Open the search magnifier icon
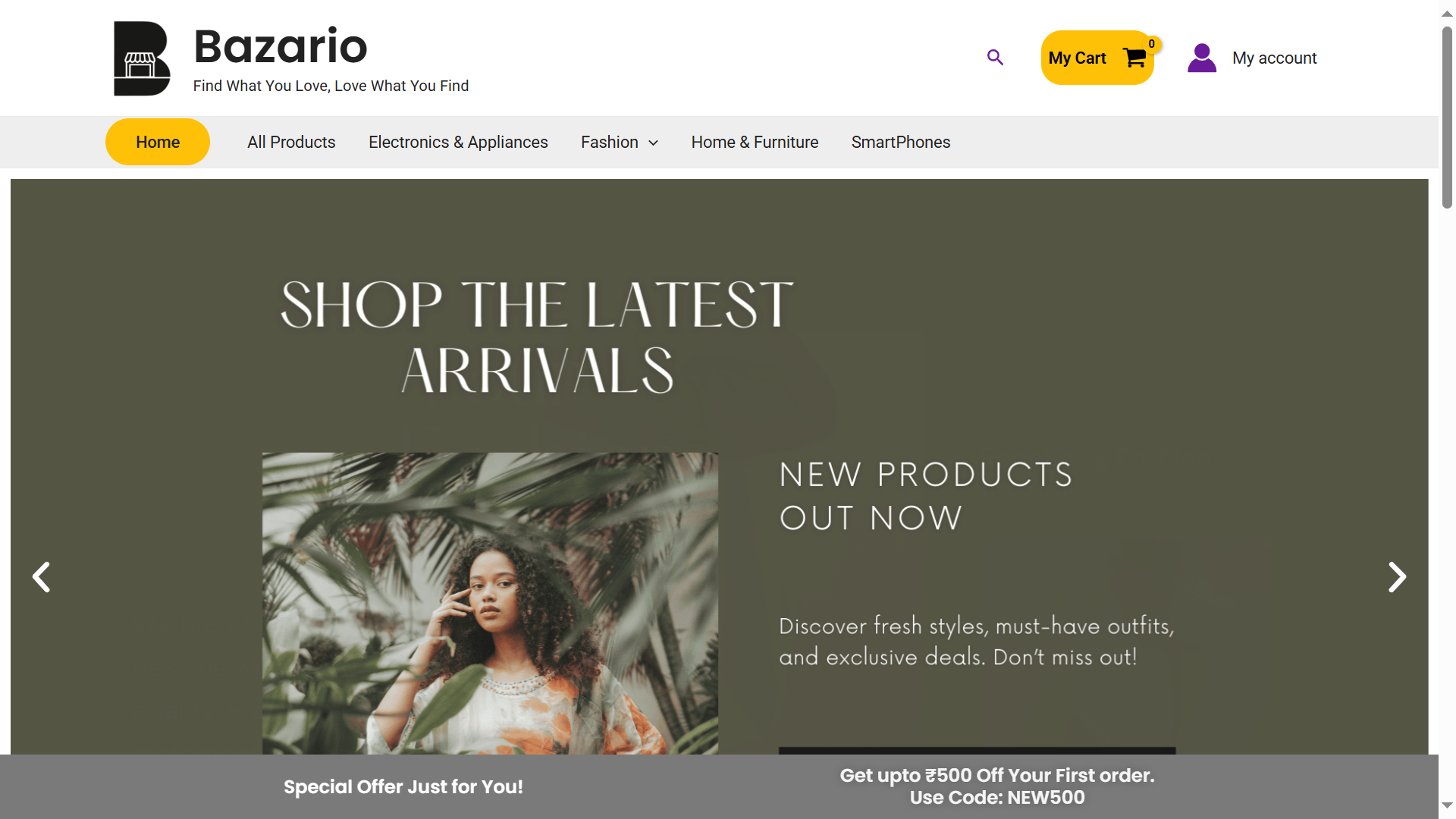The image size is (1456, 819). (x=995, y=58)
